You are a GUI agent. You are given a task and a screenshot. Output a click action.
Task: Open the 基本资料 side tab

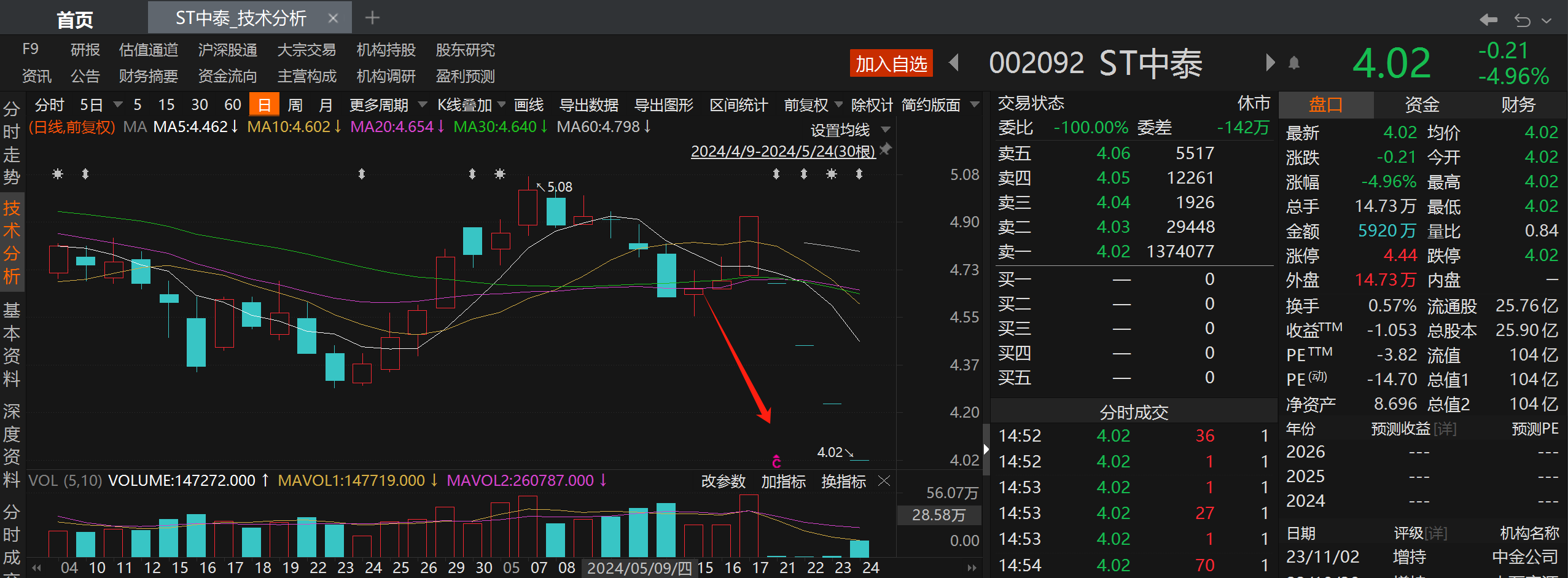tap(12, 345)
